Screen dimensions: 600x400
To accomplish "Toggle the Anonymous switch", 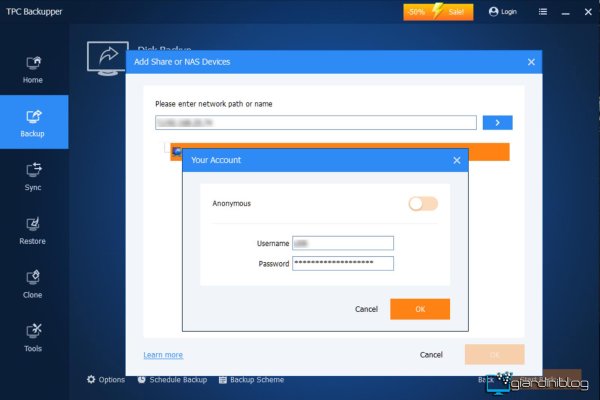I will 423,204.
